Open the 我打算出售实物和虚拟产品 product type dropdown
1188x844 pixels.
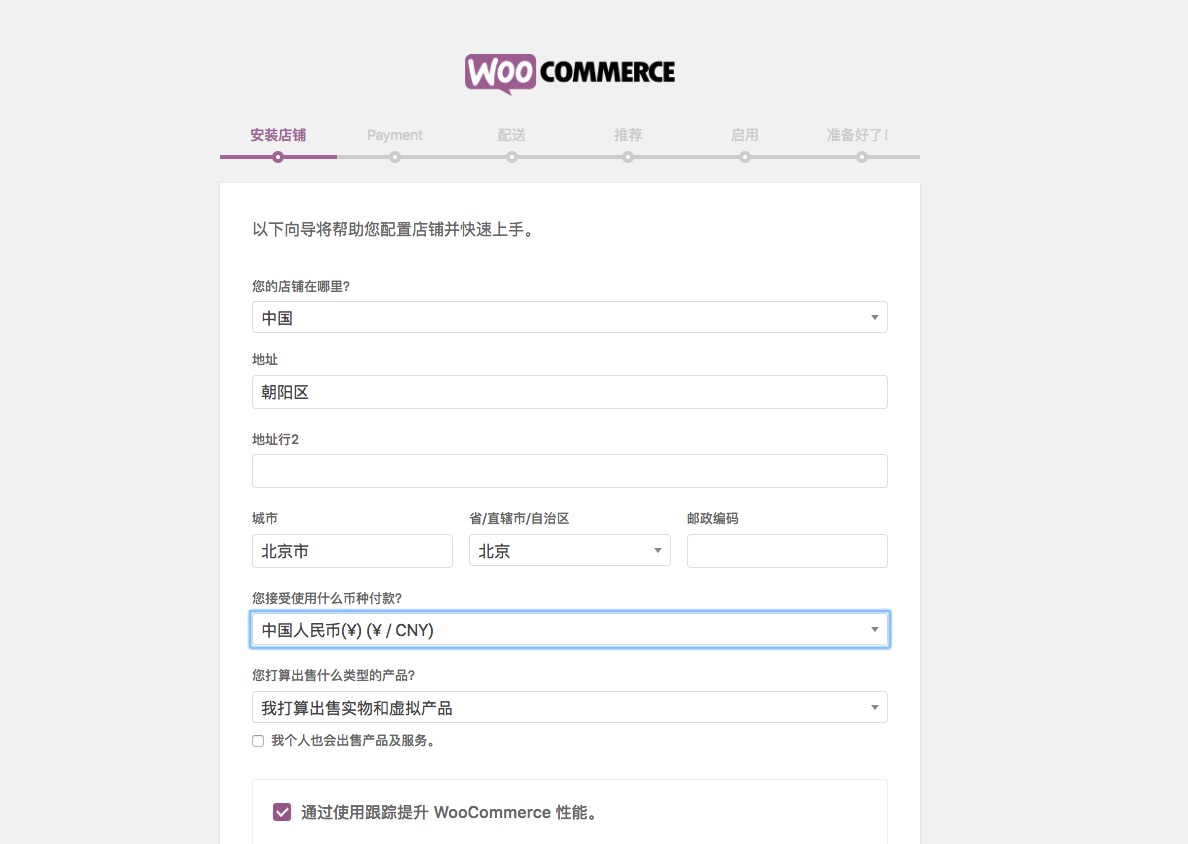pos(570,707)
